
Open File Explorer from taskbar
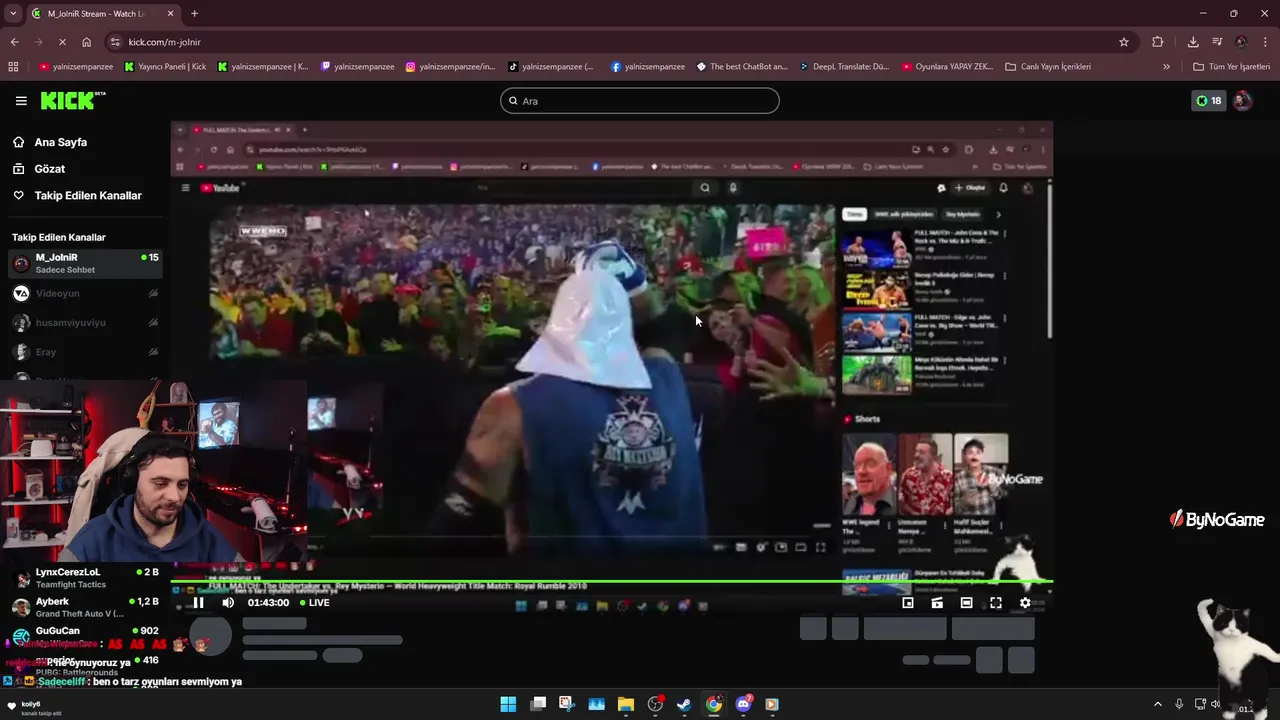(x=626, y=704)
